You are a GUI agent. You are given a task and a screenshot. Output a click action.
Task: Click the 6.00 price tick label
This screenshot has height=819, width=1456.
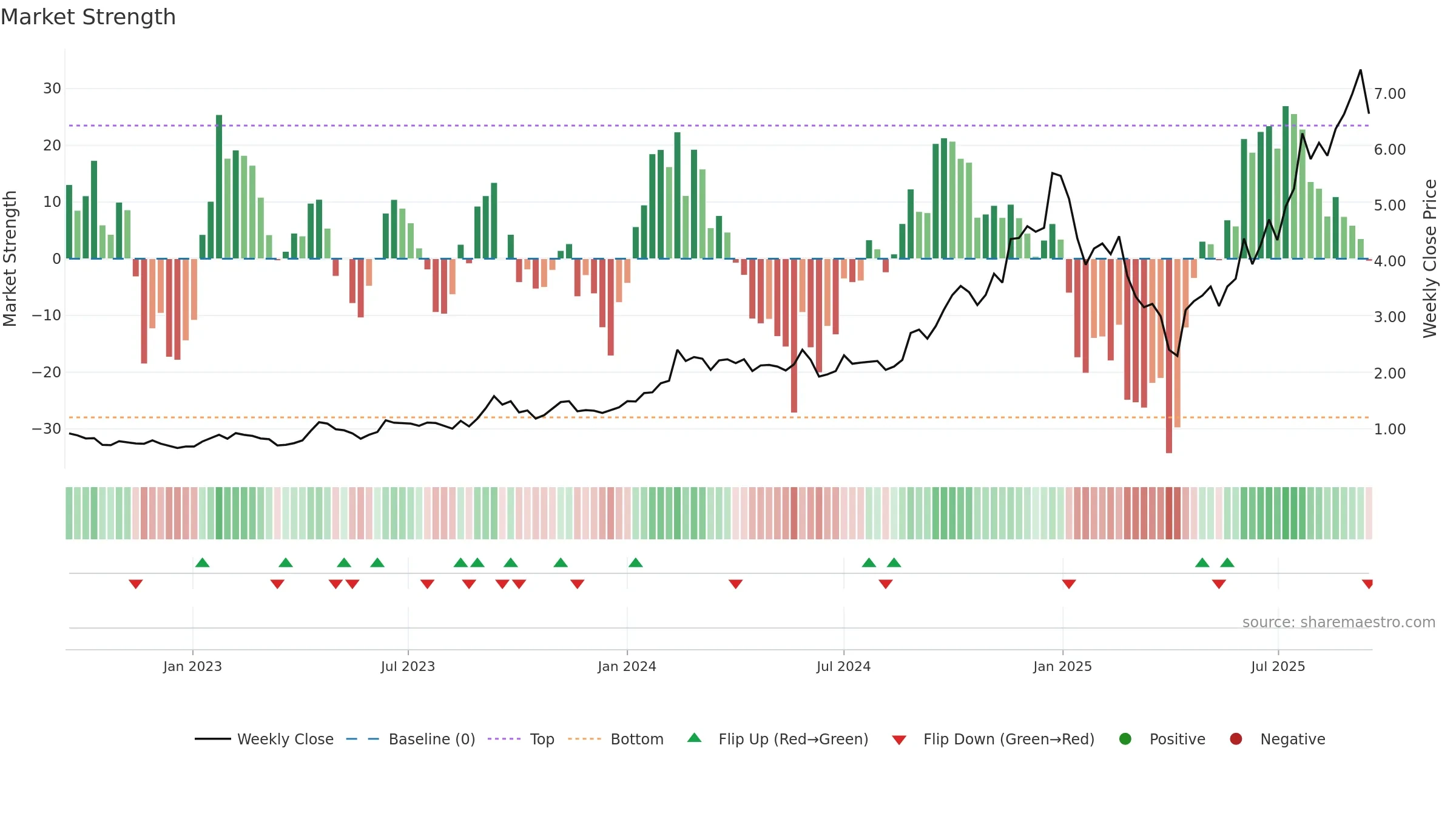pyautogui.click(x=1390, y=150)
